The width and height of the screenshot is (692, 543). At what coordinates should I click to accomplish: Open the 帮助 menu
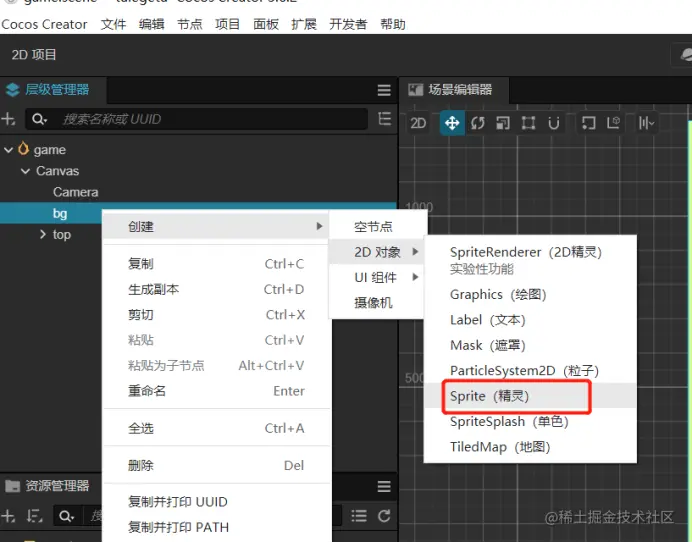[x=393, y=24]
